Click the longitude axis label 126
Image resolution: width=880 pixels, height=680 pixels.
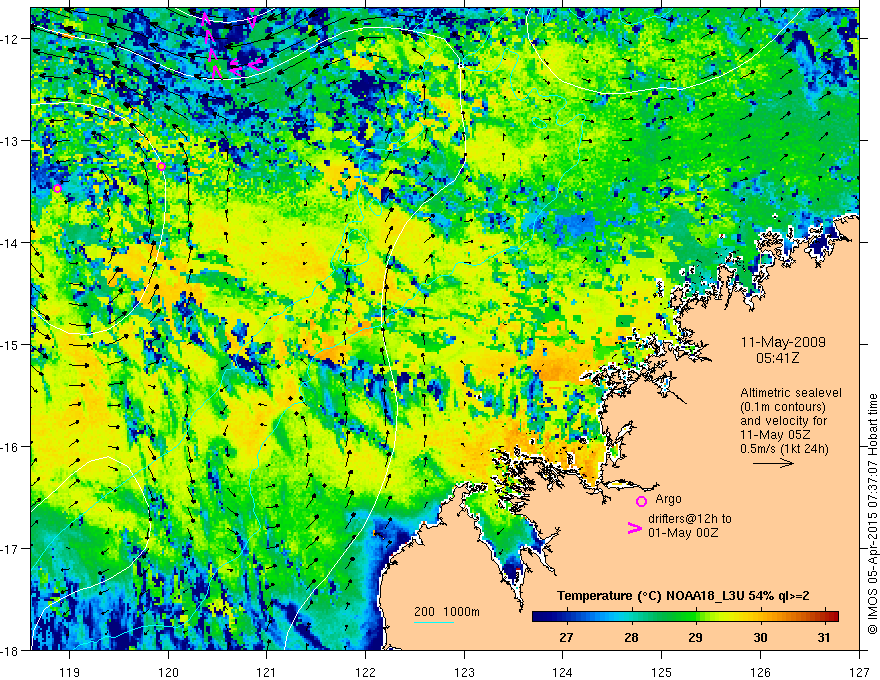point(760,672)
